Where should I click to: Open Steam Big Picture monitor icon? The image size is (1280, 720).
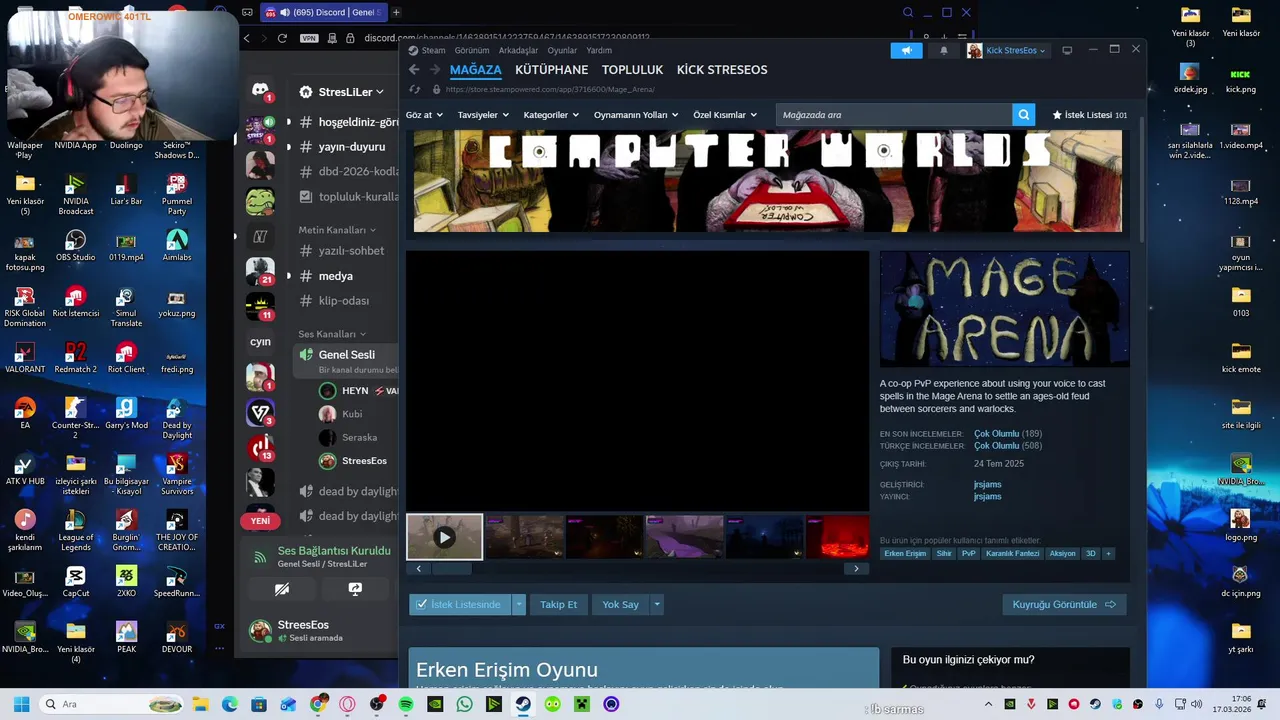[1067, 50]
